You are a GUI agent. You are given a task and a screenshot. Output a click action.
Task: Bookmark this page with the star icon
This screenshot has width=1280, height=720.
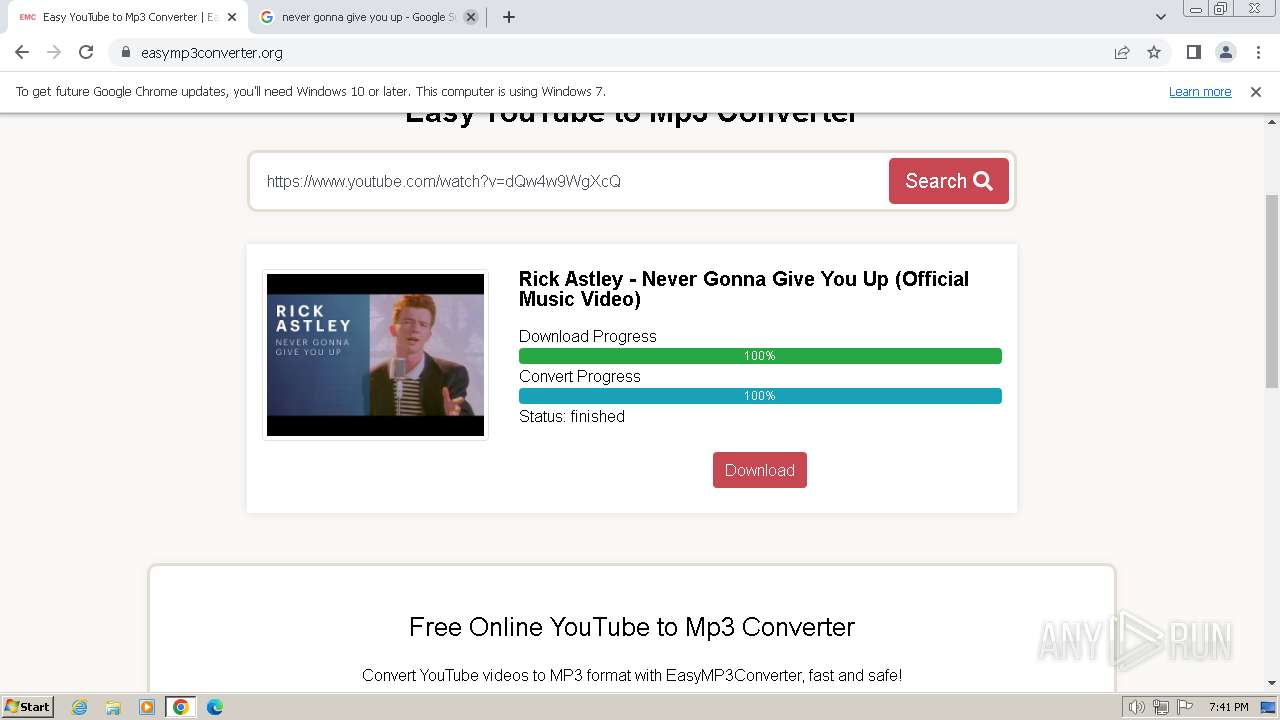pyautogui.click(x=1154, y=52)
